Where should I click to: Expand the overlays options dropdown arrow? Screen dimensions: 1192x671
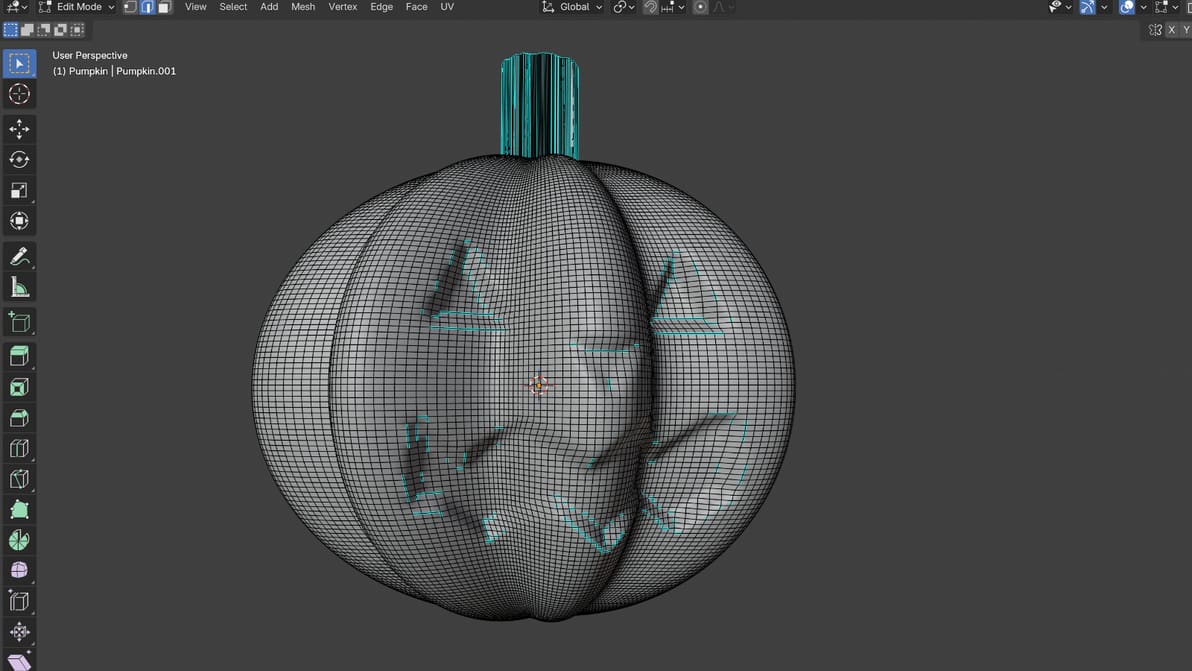pyautogui.click(x=1143, y=7)
